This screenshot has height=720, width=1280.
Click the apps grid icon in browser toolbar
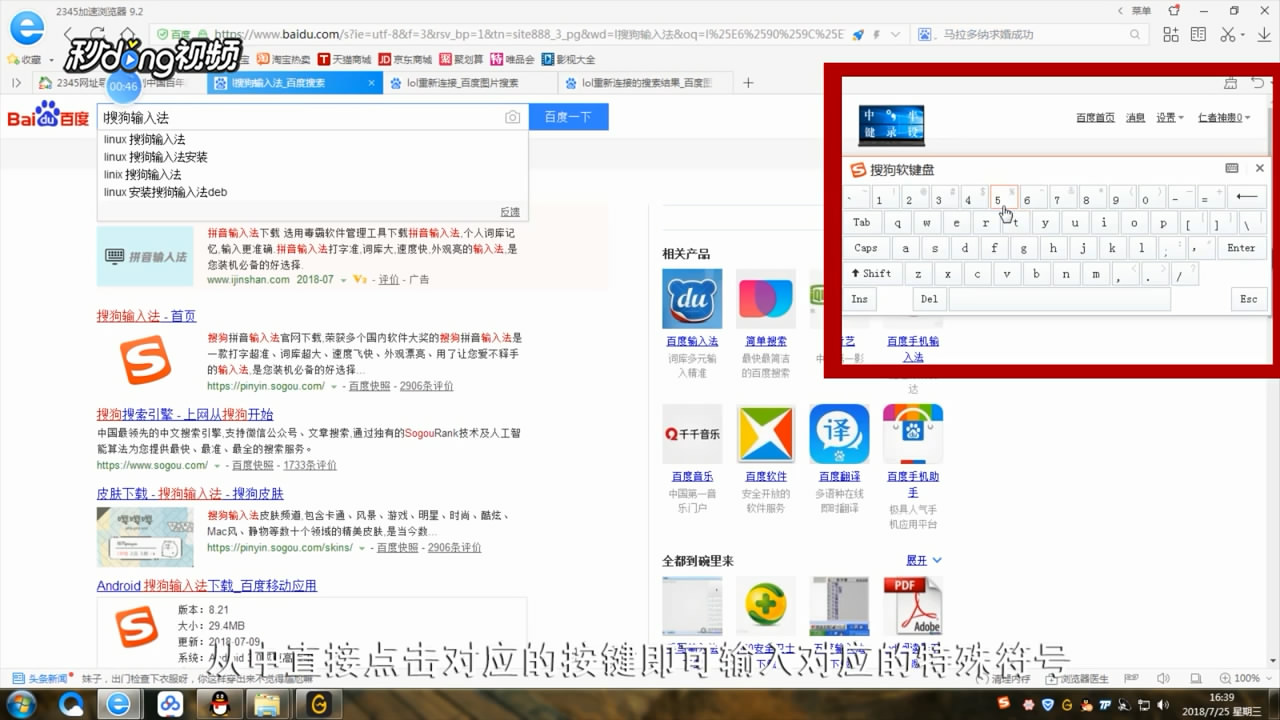click(x=1171, y=34)
